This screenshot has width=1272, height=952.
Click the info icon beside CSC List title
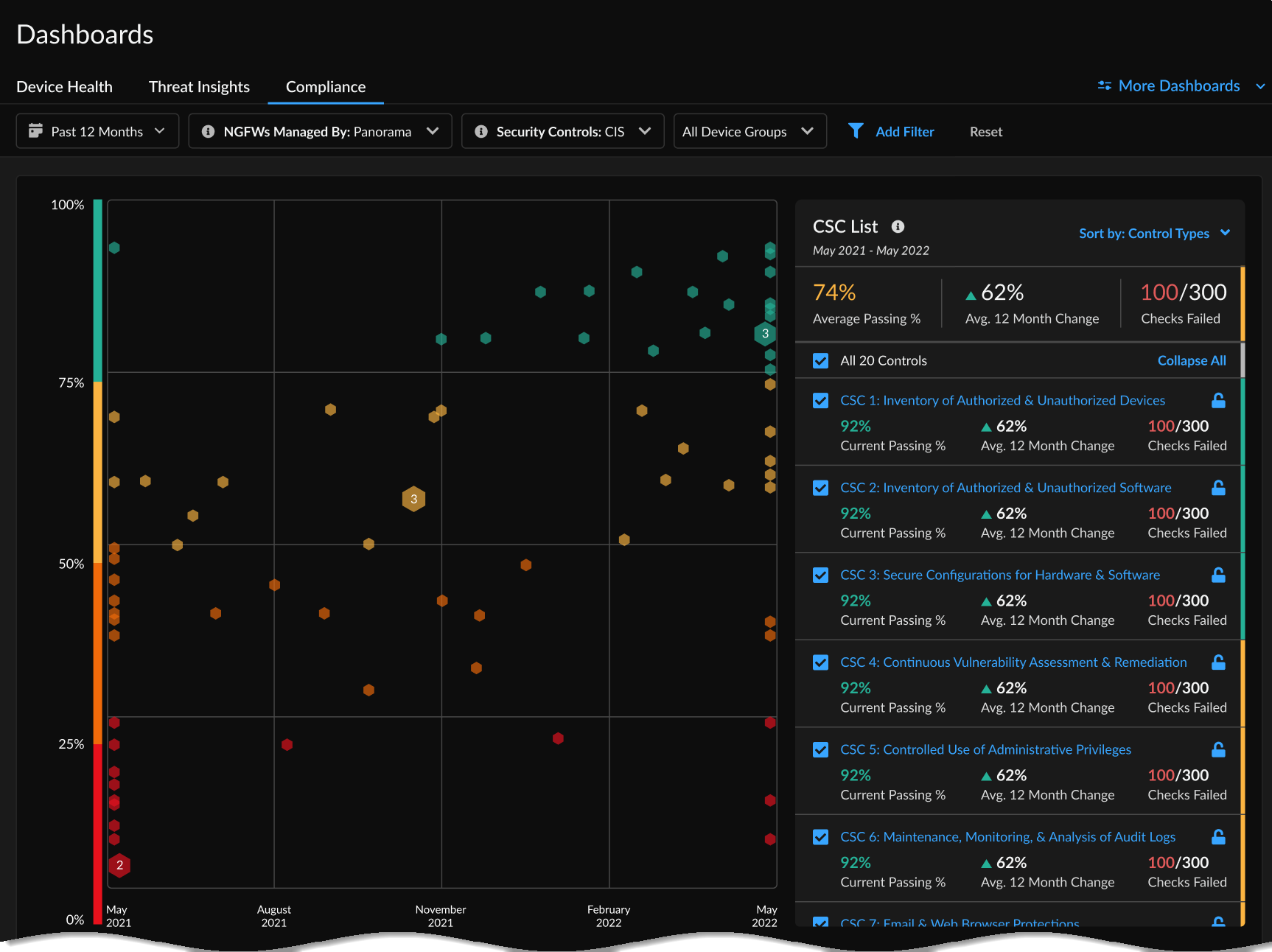point(898,227)
